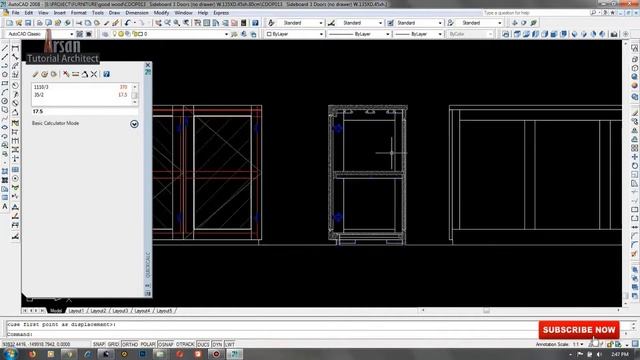This screenshot has height=360, width=640.
Task: Select the Zoom Window tool
Action: pos(177,23)
